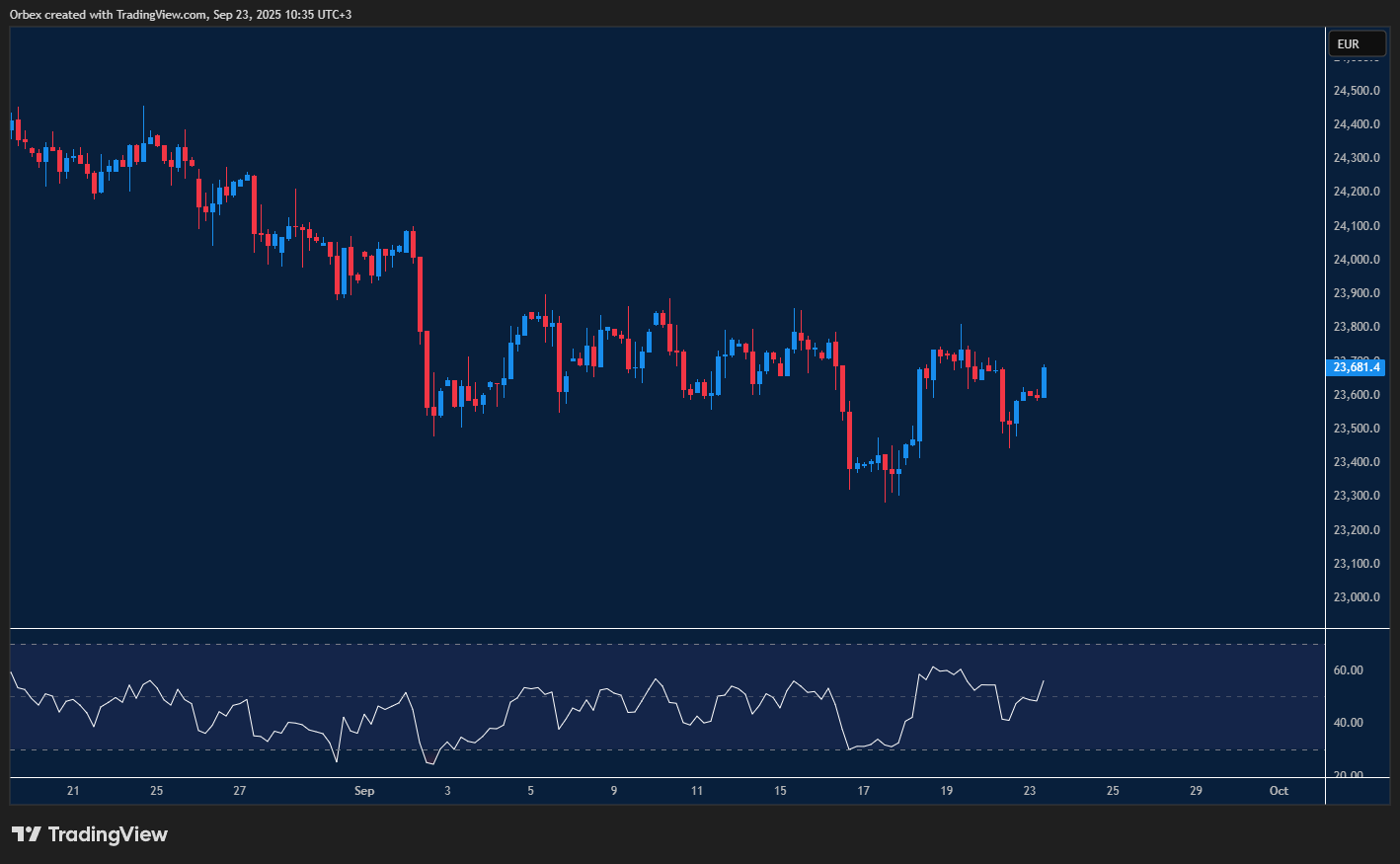Click date label 9 on the time axis

pos(614,791)
